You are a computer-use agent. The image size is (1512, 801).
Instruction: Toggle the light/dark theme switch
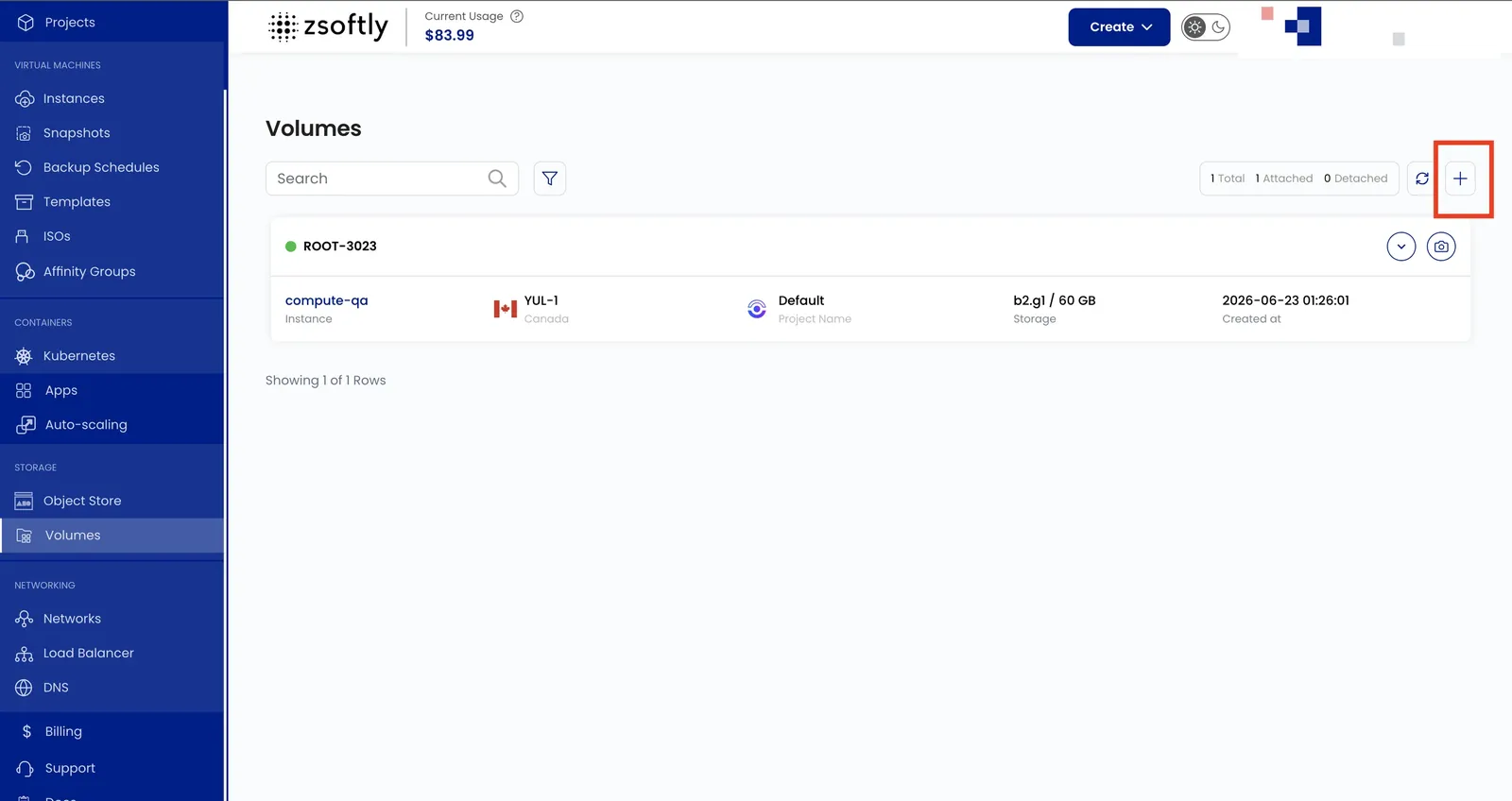1206,27
